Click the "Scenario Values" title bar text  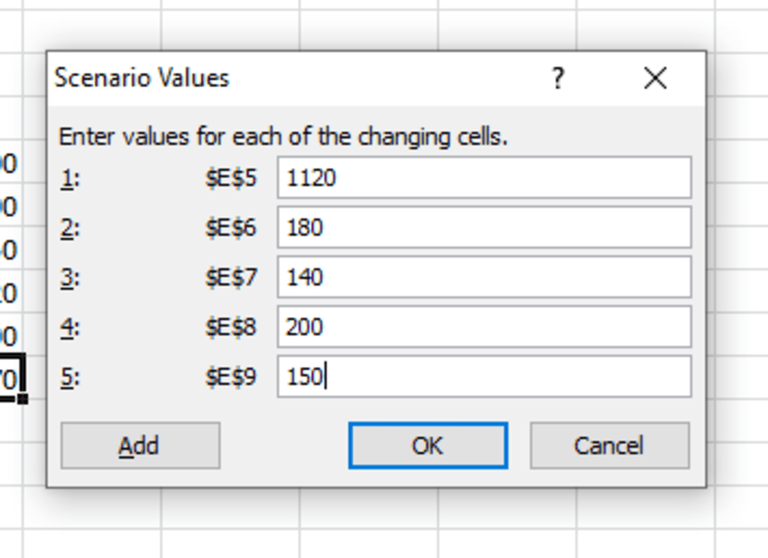[142, 78]
